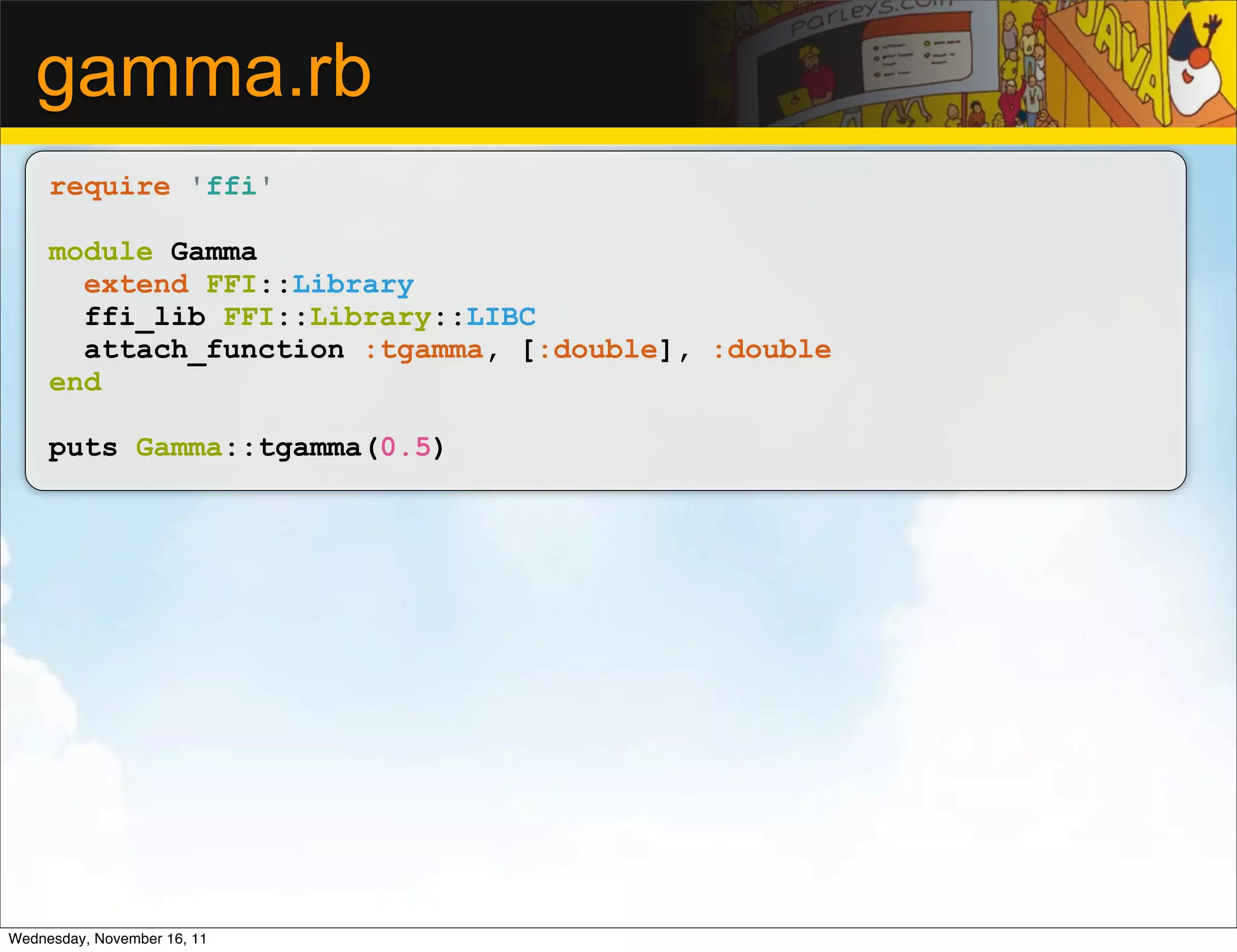Click the numeric literal "0.5"
The image size is (1237, 952).
[x=406, y=447]
